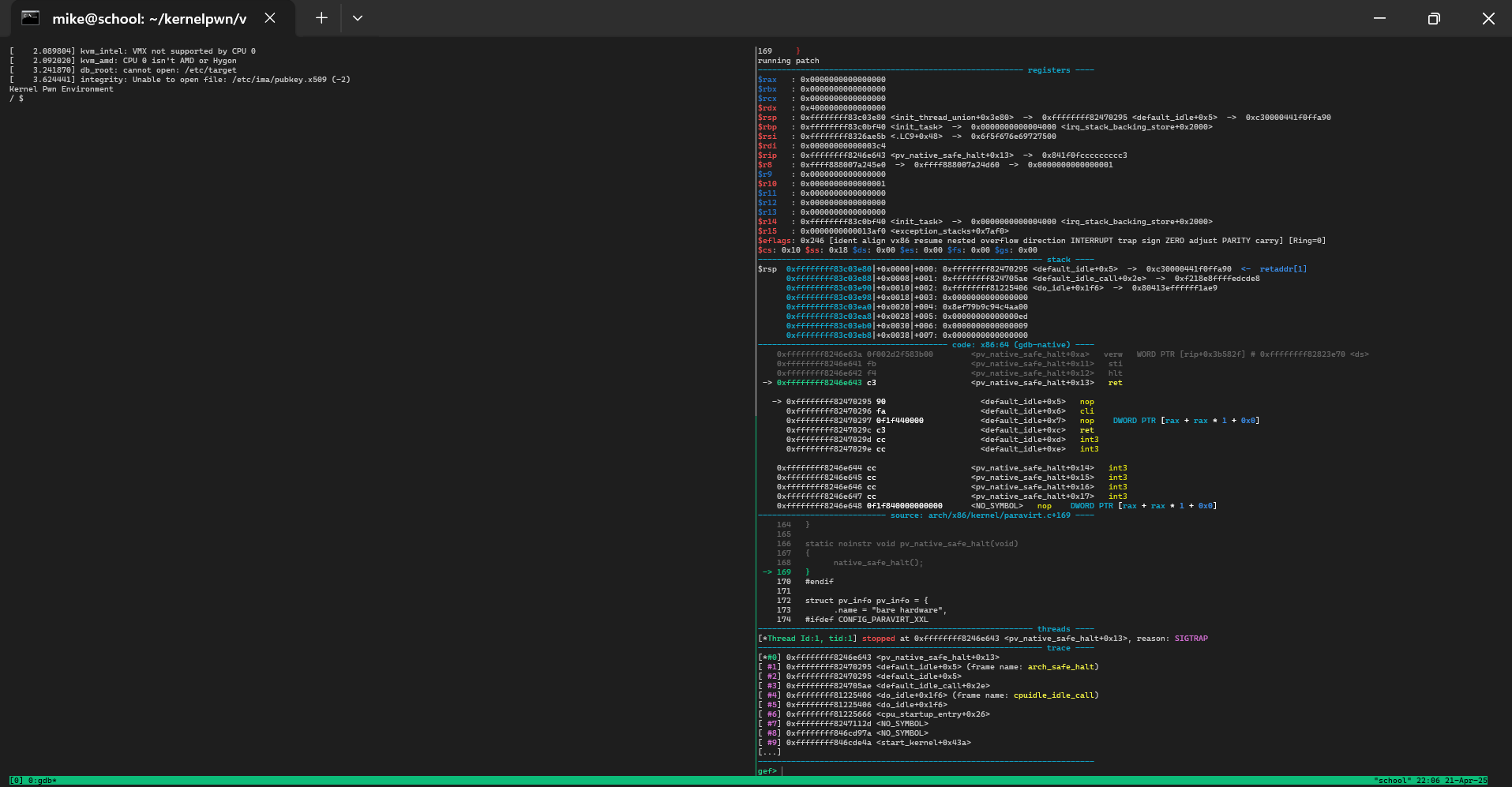Open a new terminal tab
Viewport: 1512px width, 787px height.
(x=321, y=18)
